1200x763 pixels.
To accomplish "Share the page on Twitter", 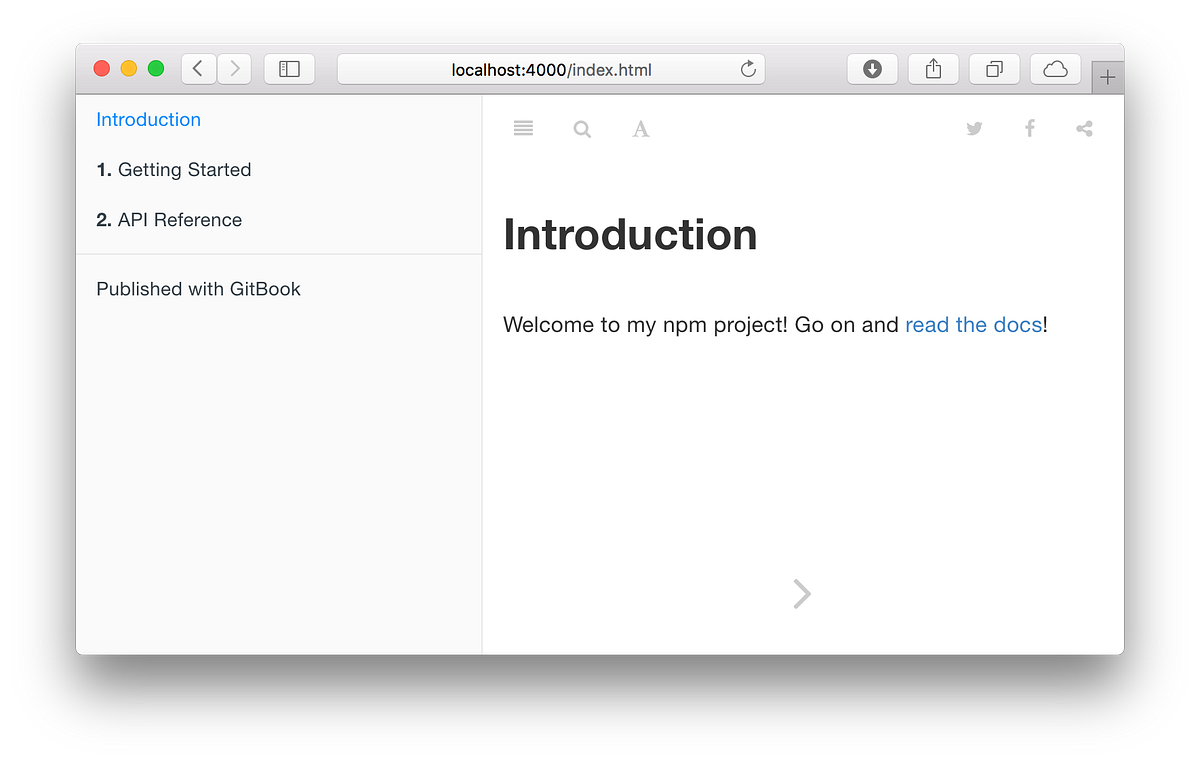I will [x=974, y=128].
